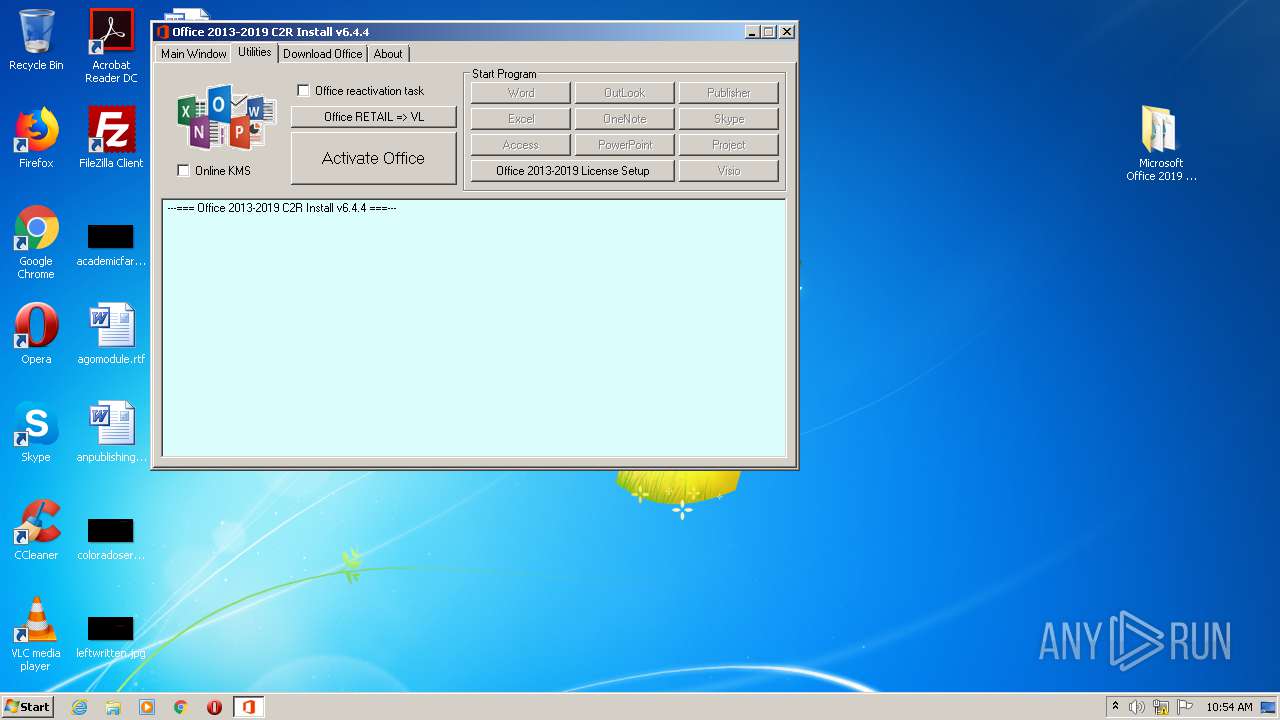Click the Excel start button
This screenshot has width=1280, height=720.
point(521,119)
